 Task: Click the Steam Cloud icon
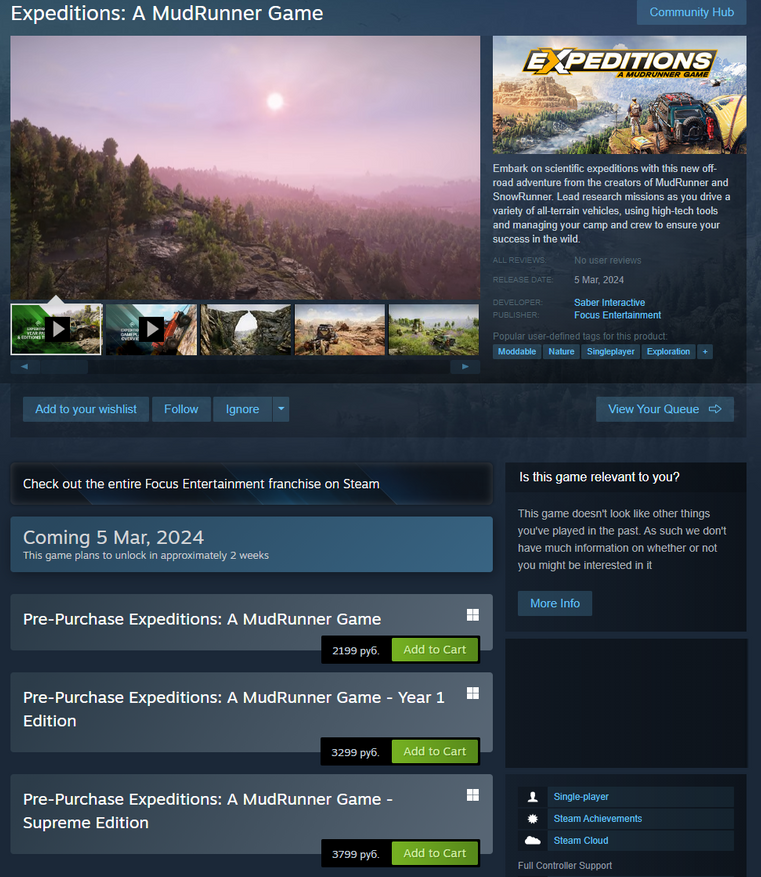(533, 841)
